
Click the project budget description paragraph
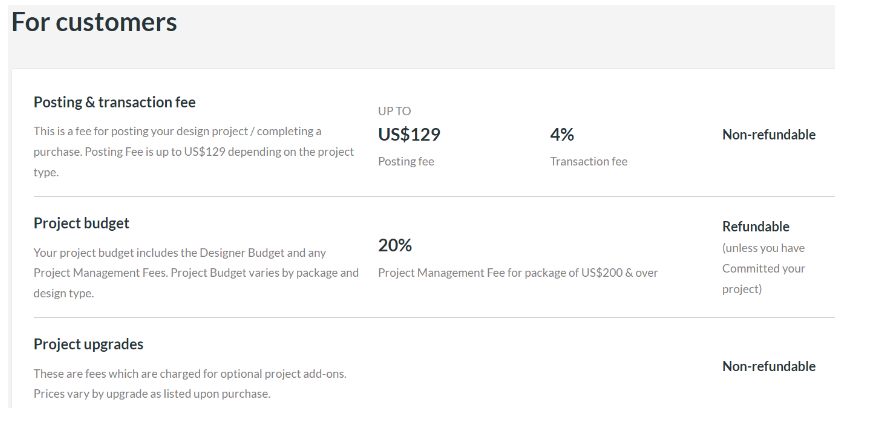pyautogui.click(x=196, y=273)
